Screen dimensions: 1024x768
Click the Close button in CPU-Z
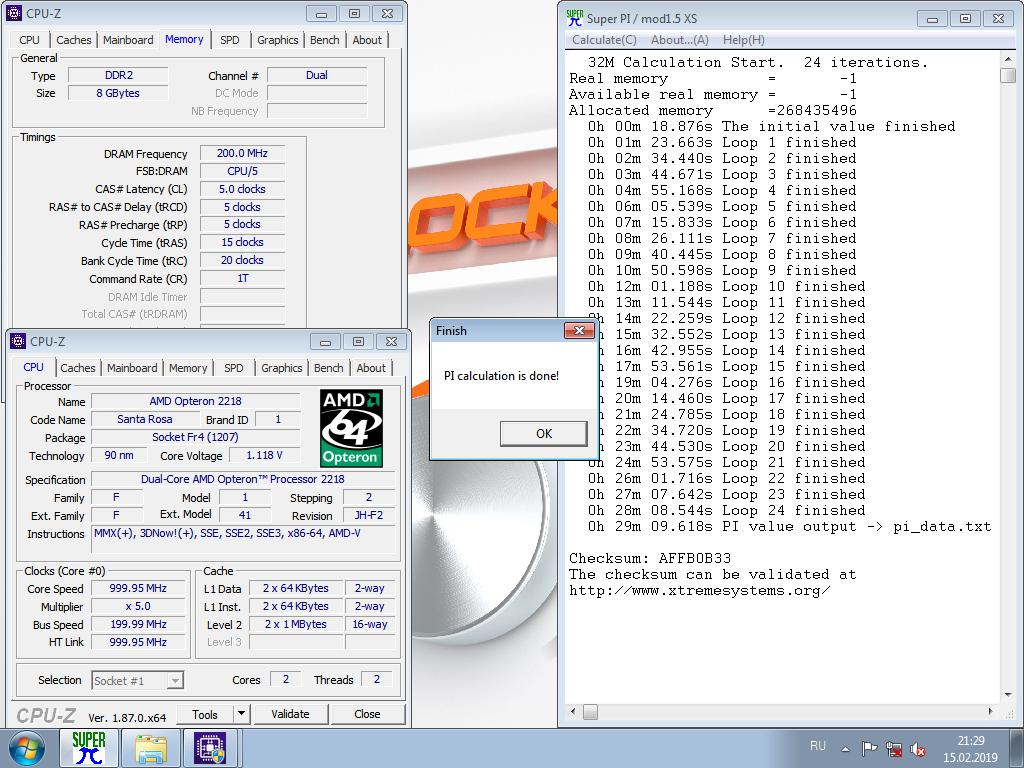[x=367, y=714]
